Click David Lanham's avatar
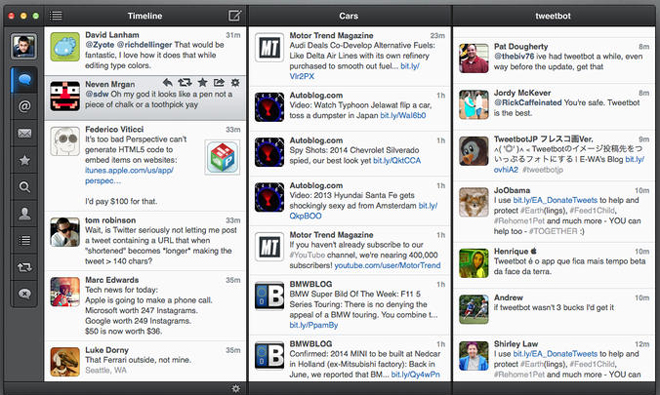The height and width of the screenshot is (395, 660). point(65,47)
